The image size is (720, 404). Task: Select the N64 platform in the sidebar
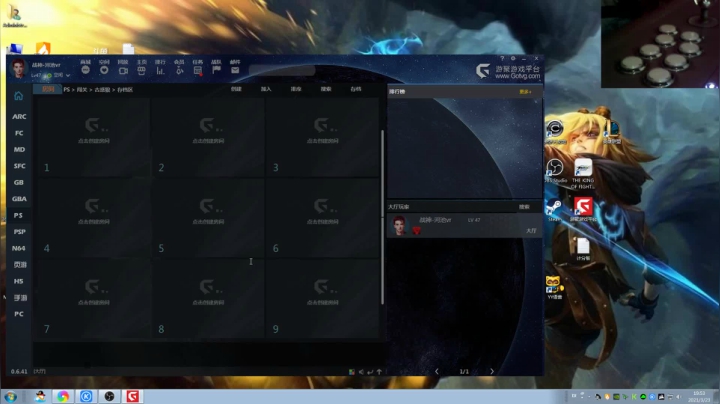point(19,248)
